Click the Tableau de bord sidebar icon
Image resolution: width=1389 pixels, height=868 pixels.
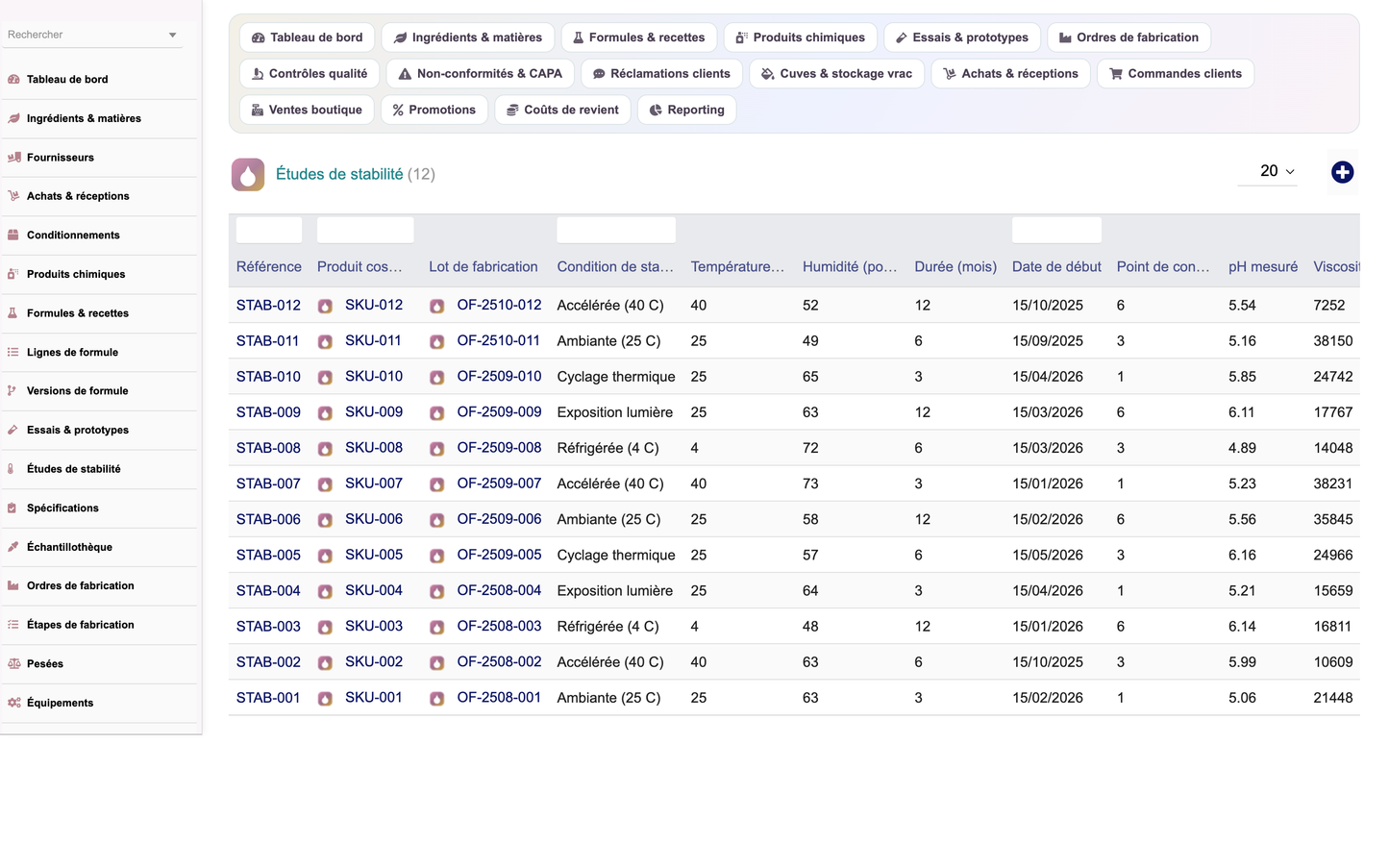click(x=13, y=80)
